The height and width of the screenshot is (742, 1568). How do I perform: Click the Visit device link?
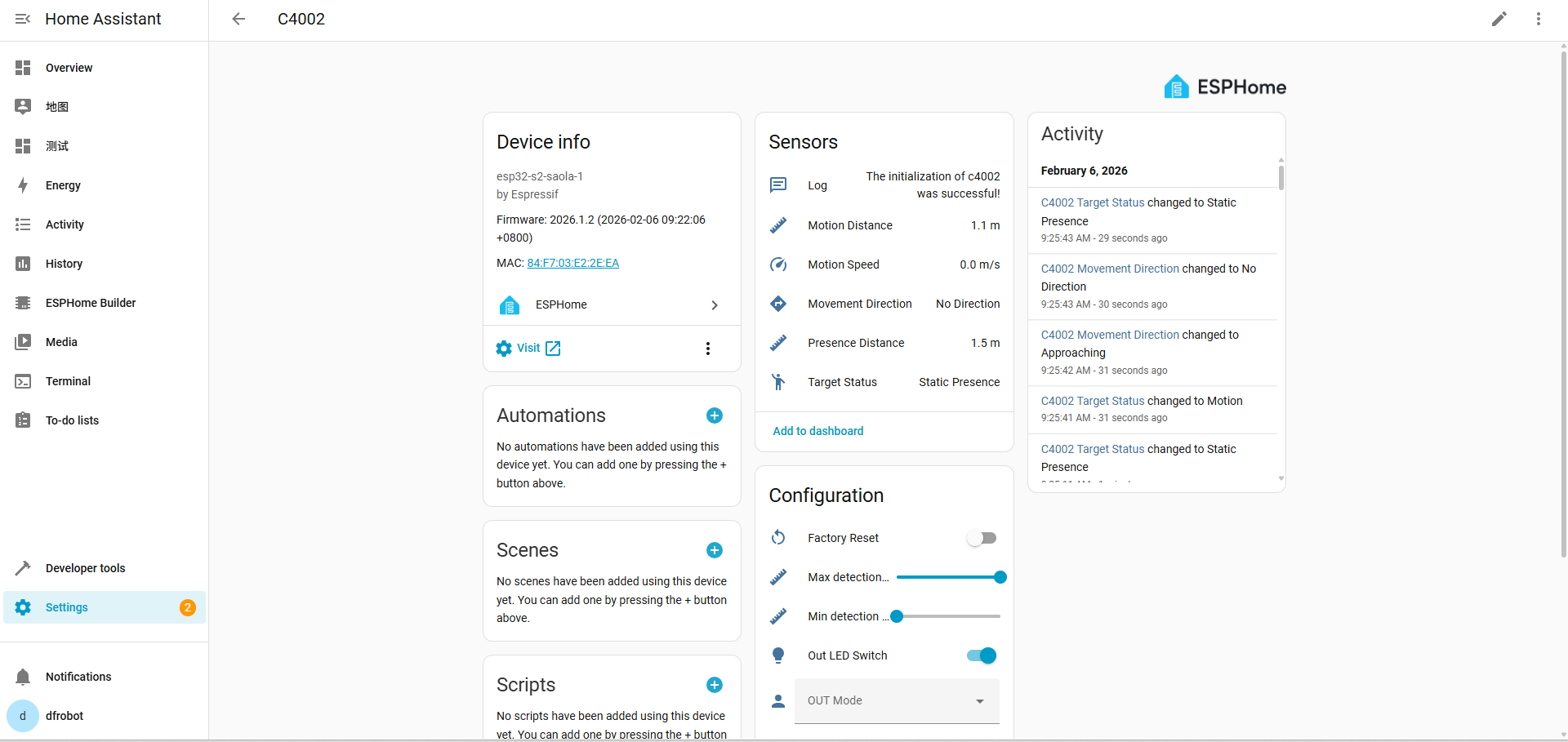tap(529, 349)
